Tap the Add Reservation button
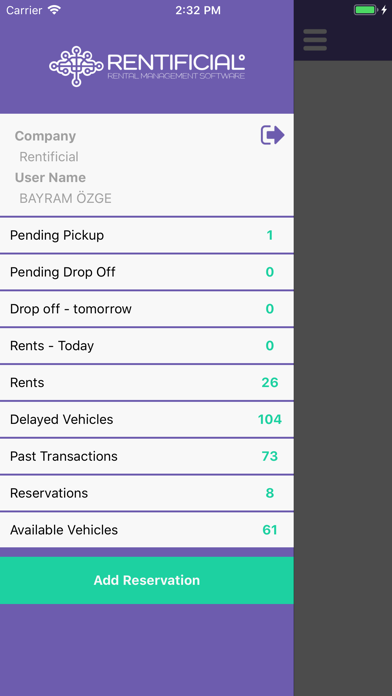The width and height of the screenshot is (392, 696). pyautogui.click(x=147, y=580)
